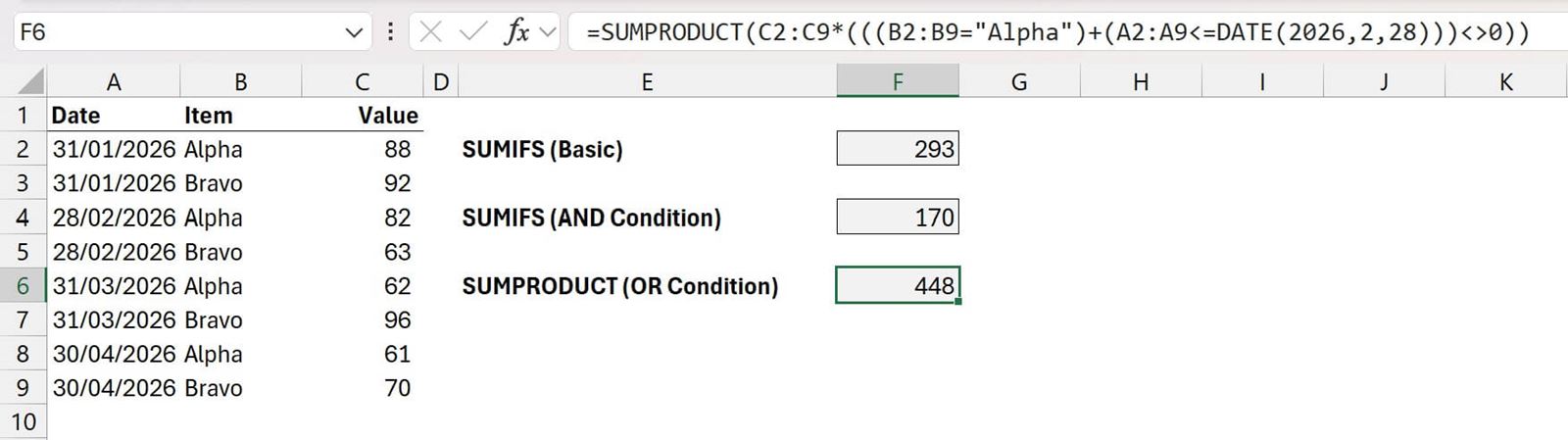Click the Select All corner triangle
The height and width of the screenshot is (440, 1568).
pos(30,81)
